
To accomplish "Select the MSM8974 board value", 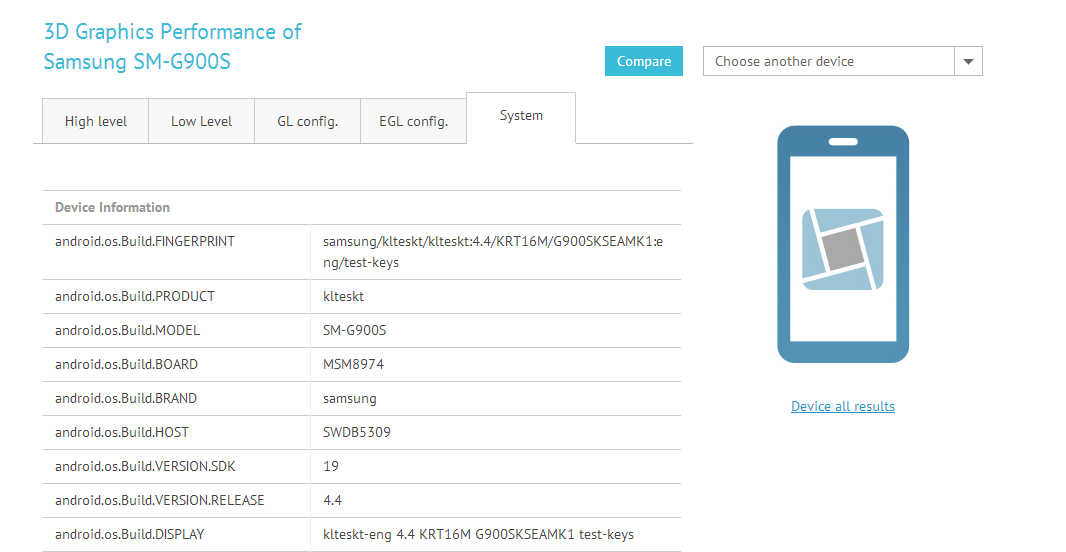I will 354,364.
